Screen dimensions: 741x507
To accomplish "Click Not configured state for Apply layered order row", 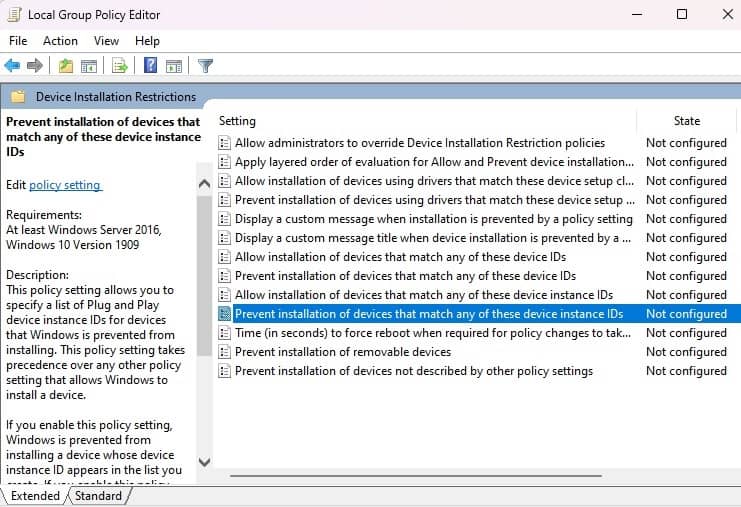I will (x=686, y=162).
